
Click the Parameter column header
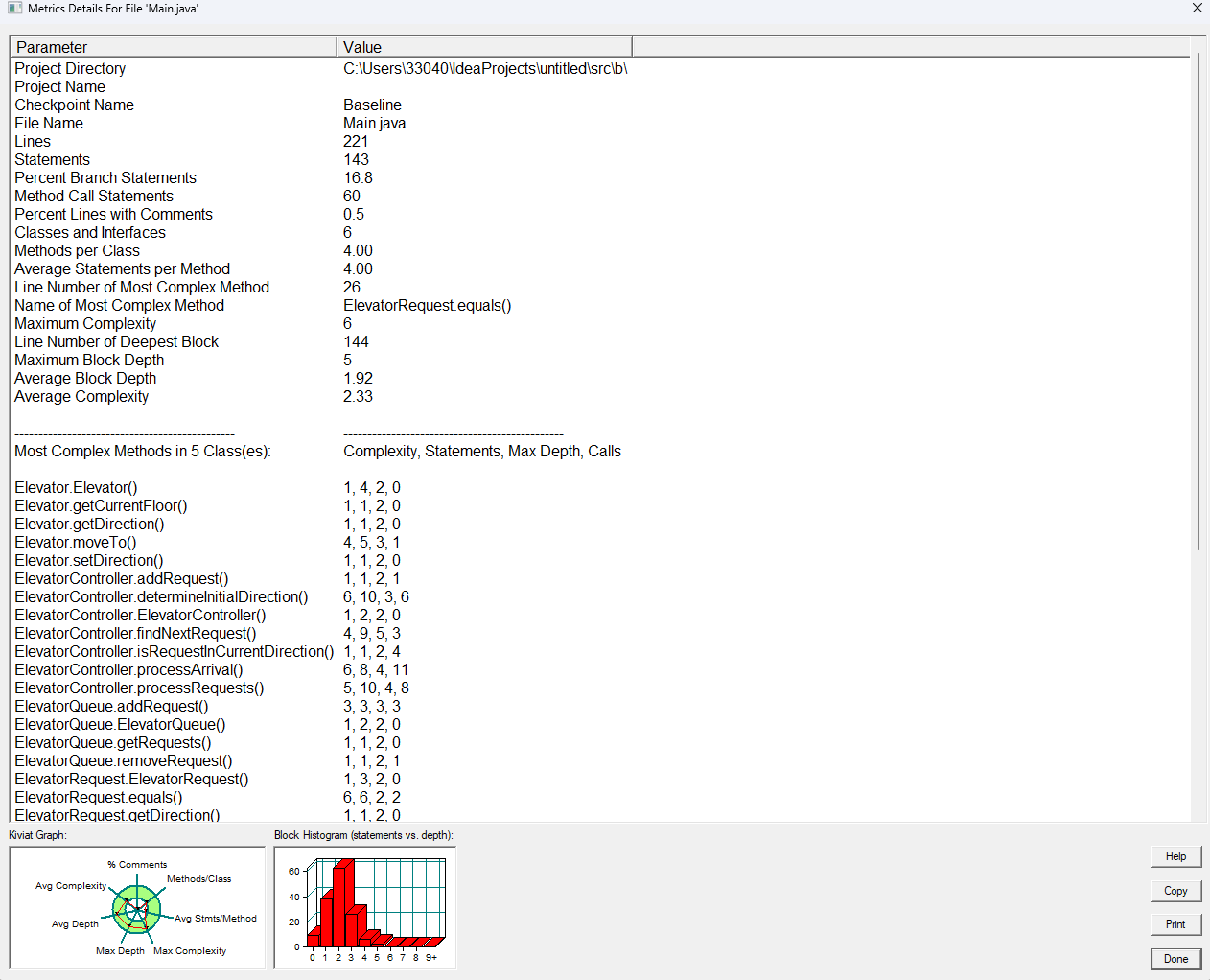tap(174, 47)
